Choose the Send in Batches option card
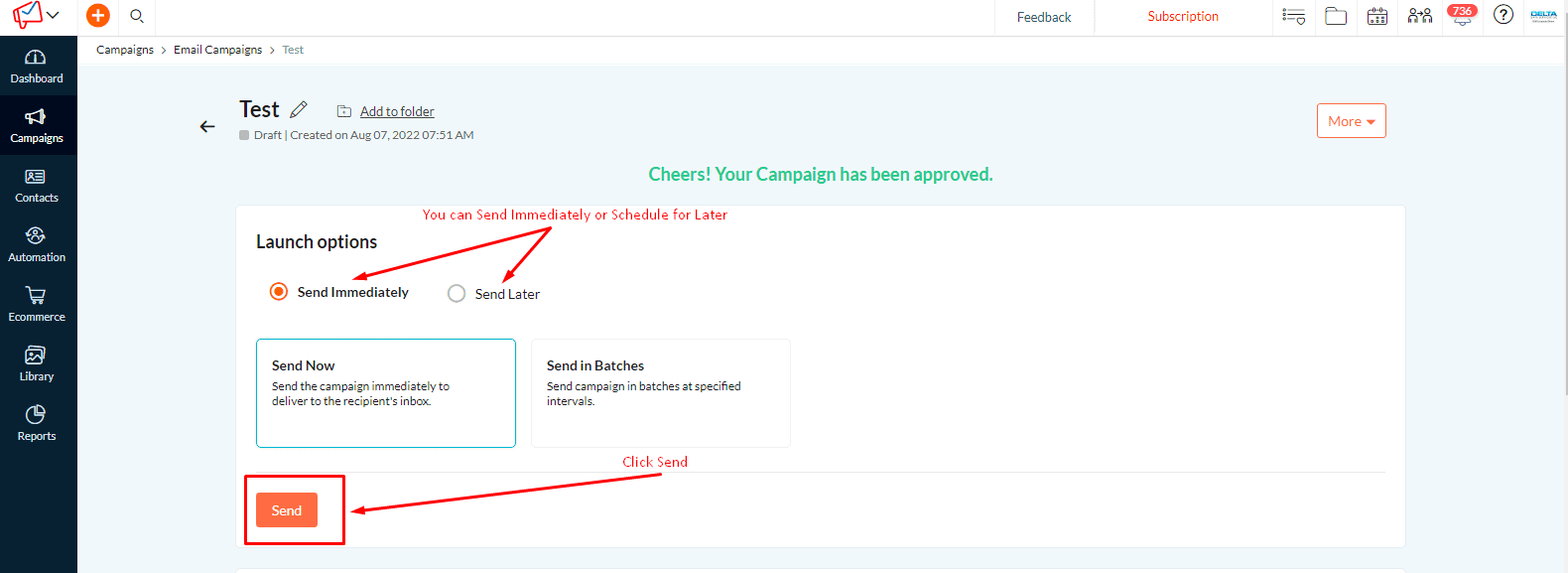 pyautogui.click(x=661, y=393)
